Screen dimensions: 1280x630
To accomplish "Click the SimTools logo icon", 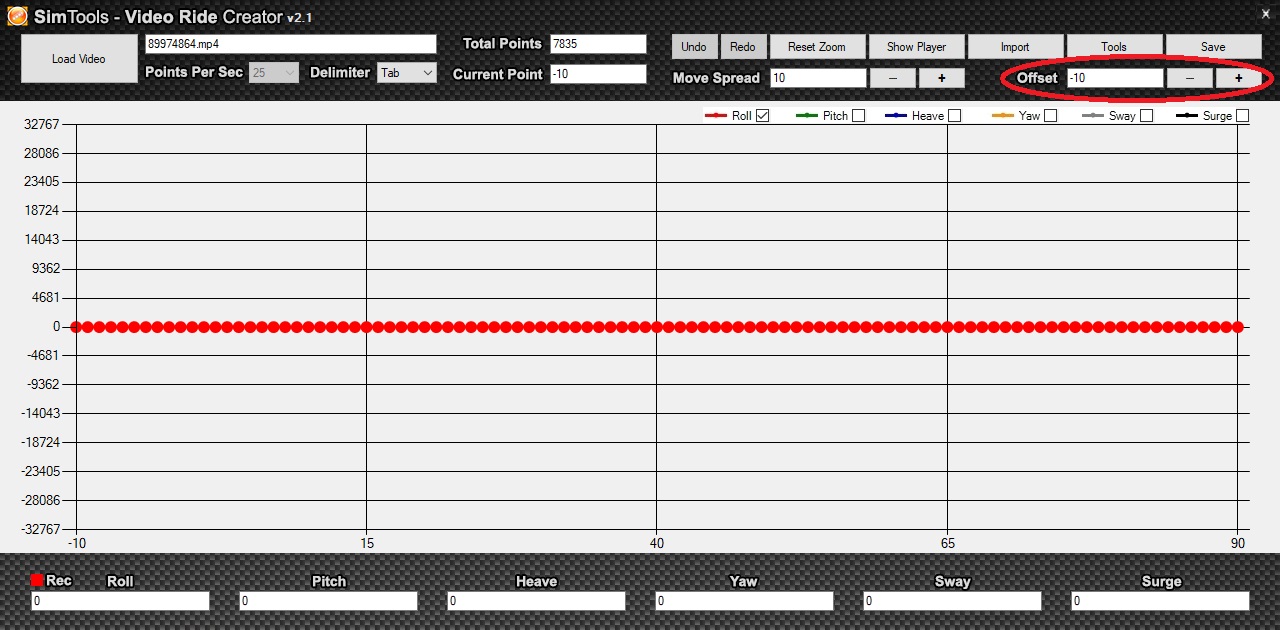I will (17, 17).
